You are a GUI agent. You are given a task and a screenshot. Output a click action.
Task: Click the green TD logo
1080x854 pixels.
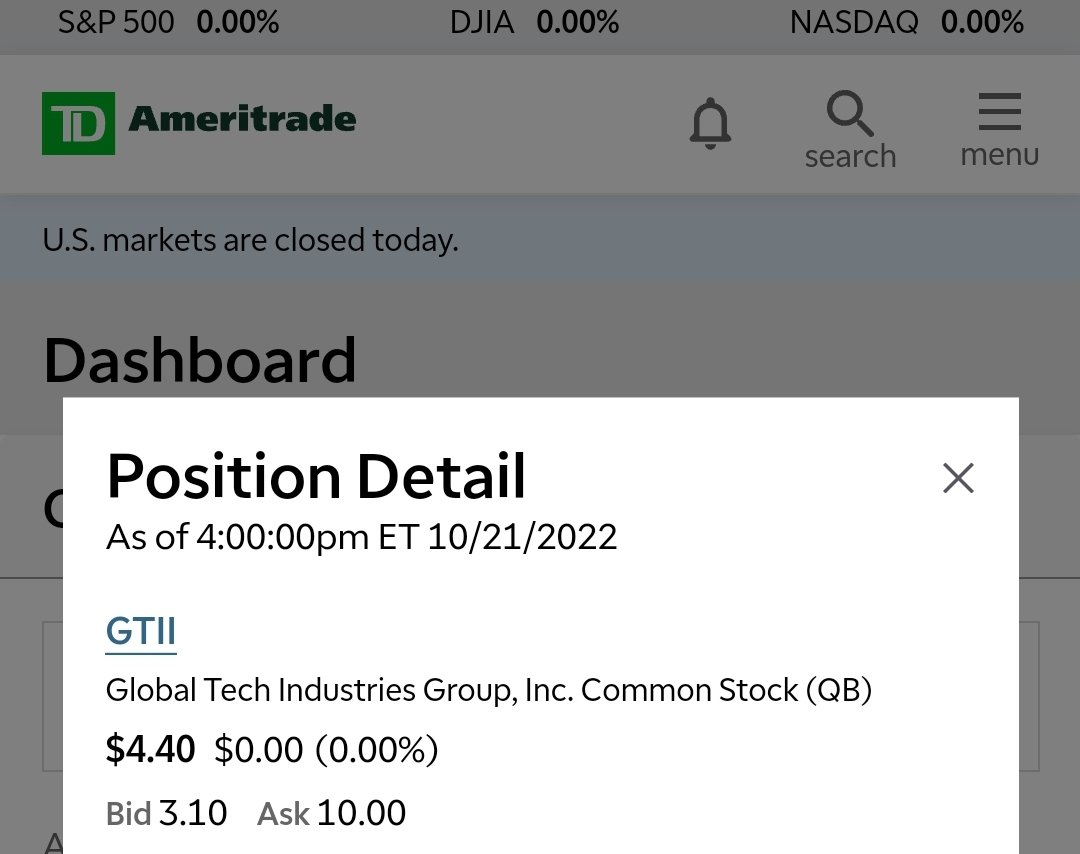point(79,123)
